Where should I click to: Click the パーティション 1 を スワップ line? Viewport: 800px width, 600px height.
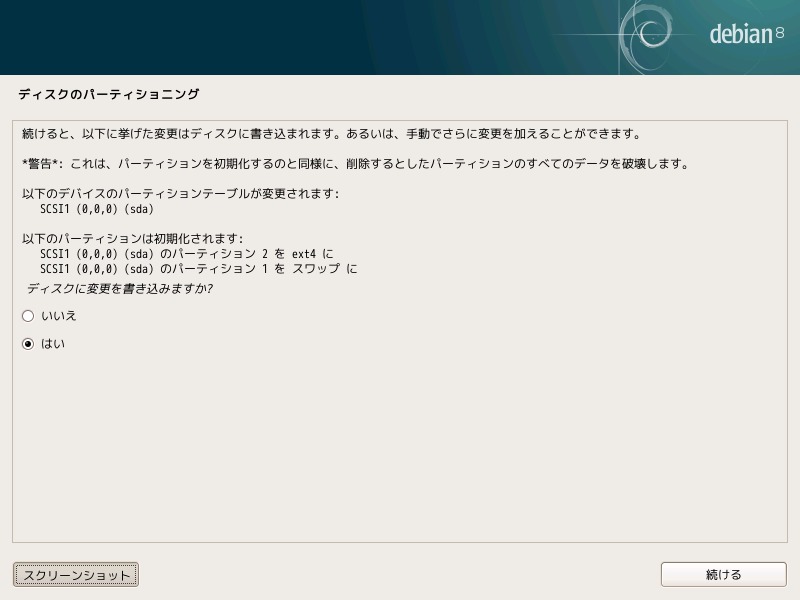point(199,269)
